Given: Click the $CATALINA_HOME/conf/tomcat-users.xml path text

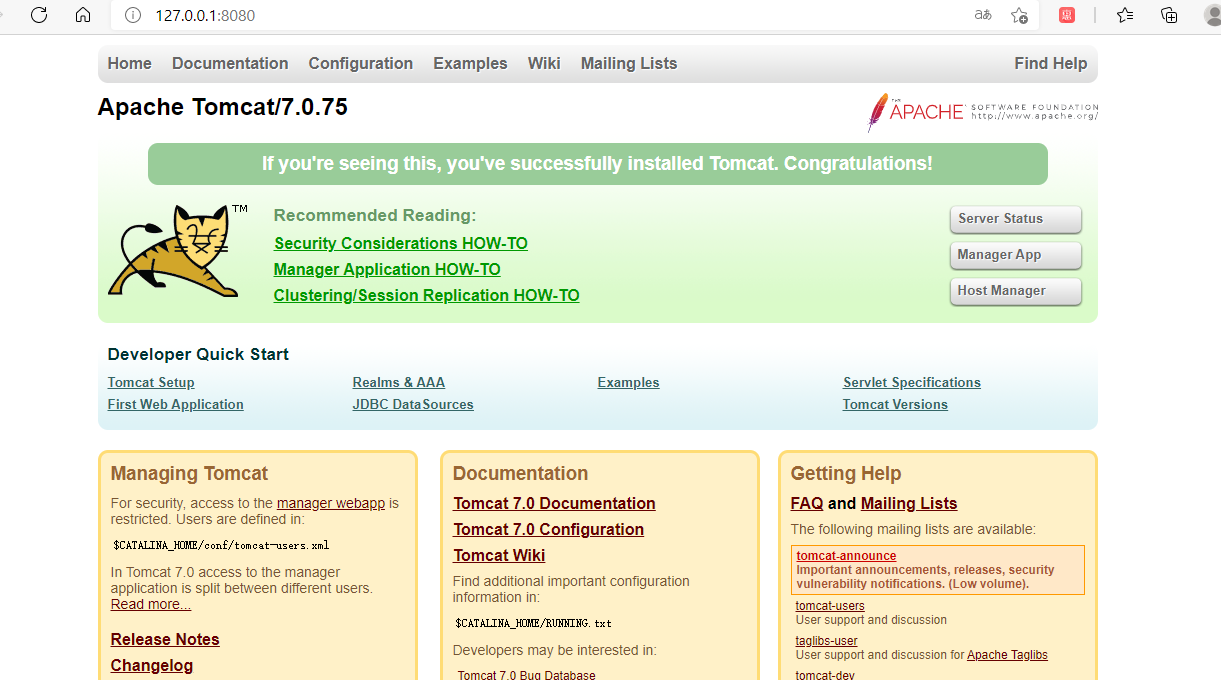Looking at the screenshot, I should 221,546.
